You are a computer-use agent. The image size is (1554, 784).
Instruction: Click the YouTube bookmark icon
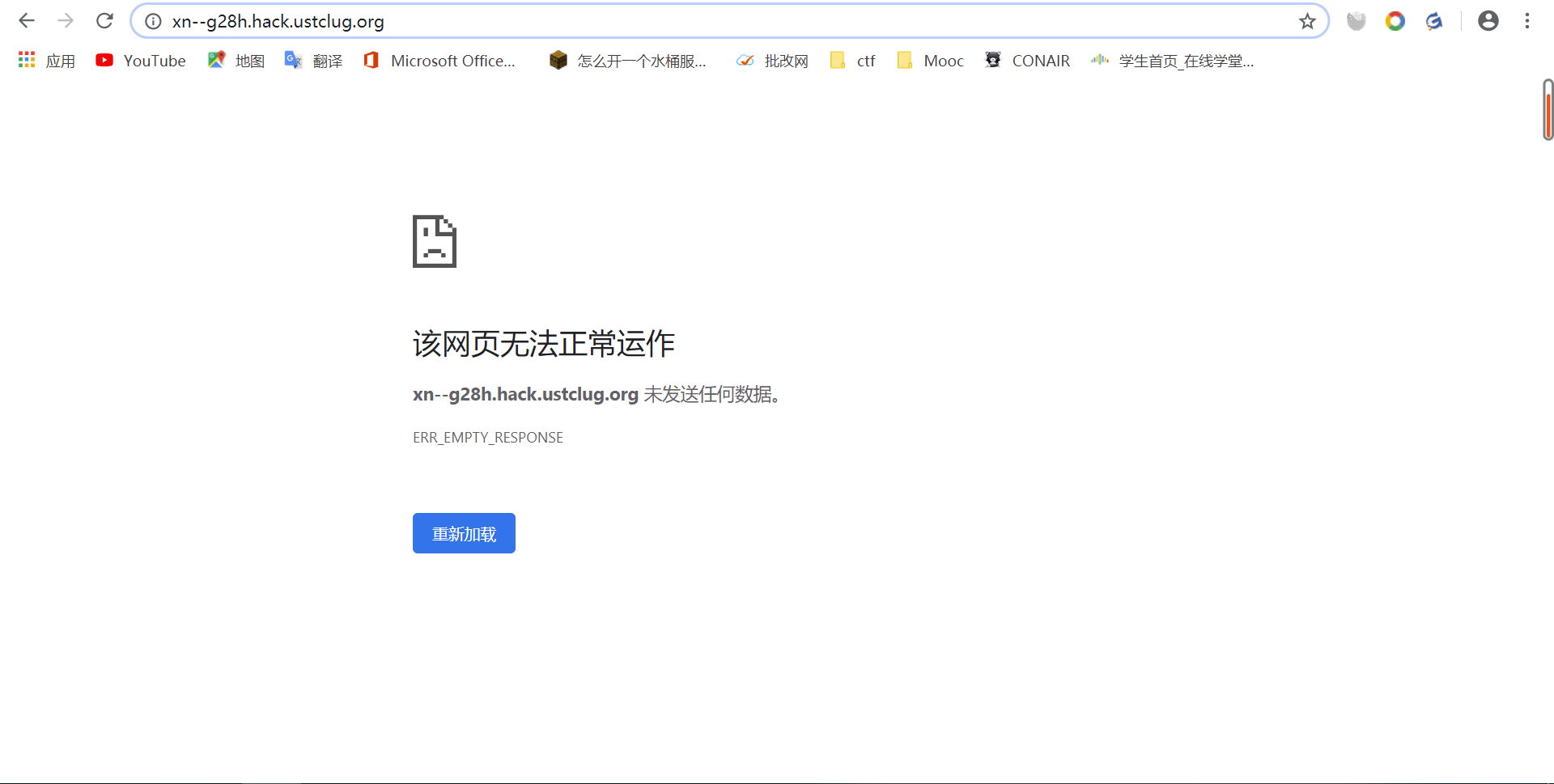pyautogui.click(x=104, y=60)
